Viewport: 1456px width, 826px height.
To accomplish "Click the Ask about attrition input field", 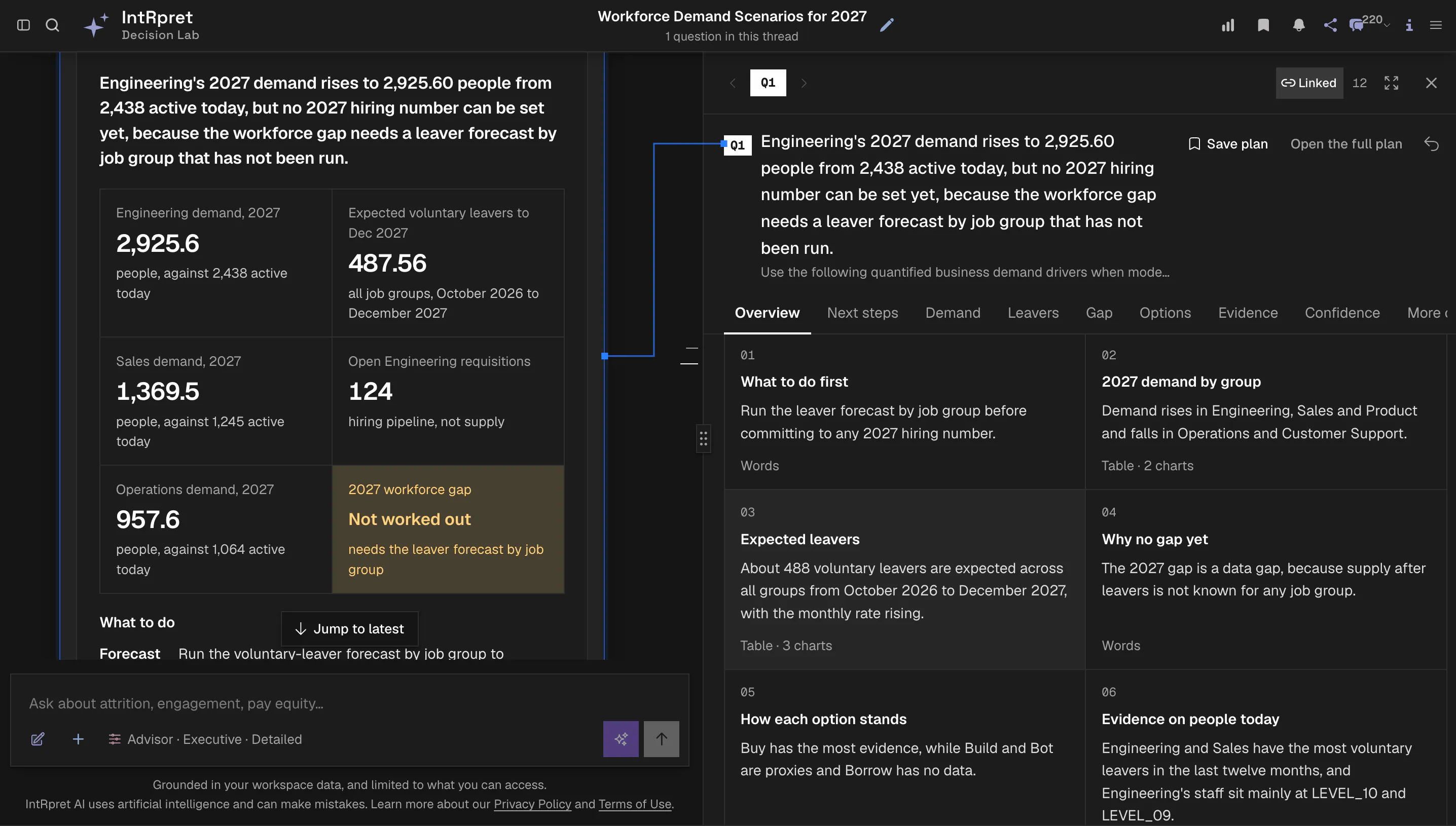I will pyautogui.click(x=349, y=703).
